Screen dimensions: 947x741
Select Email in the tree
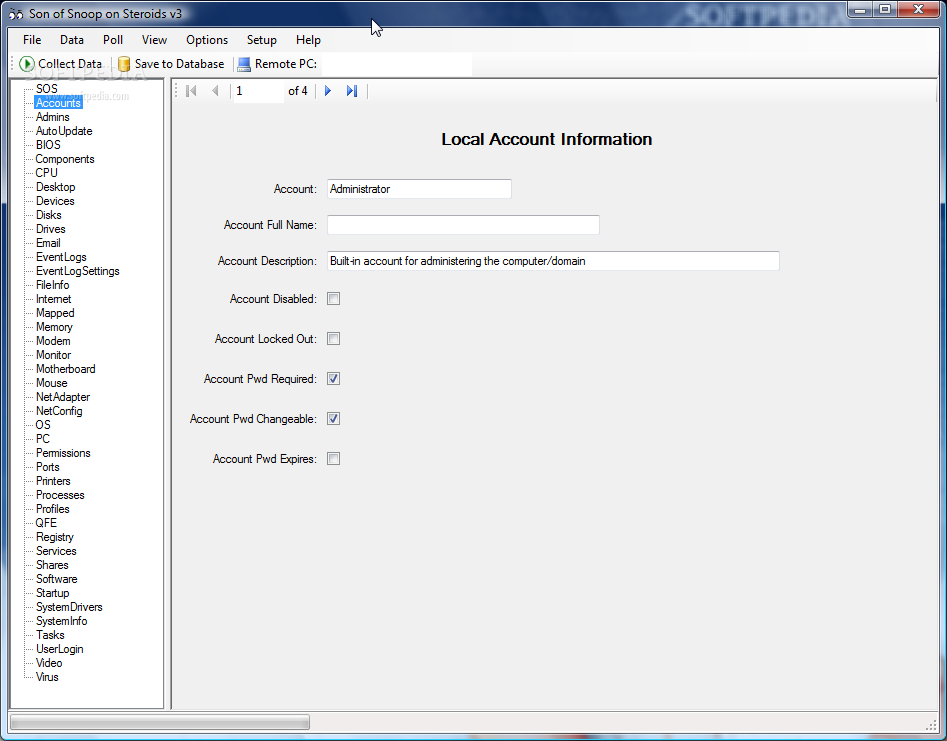[x=48, y=243]
